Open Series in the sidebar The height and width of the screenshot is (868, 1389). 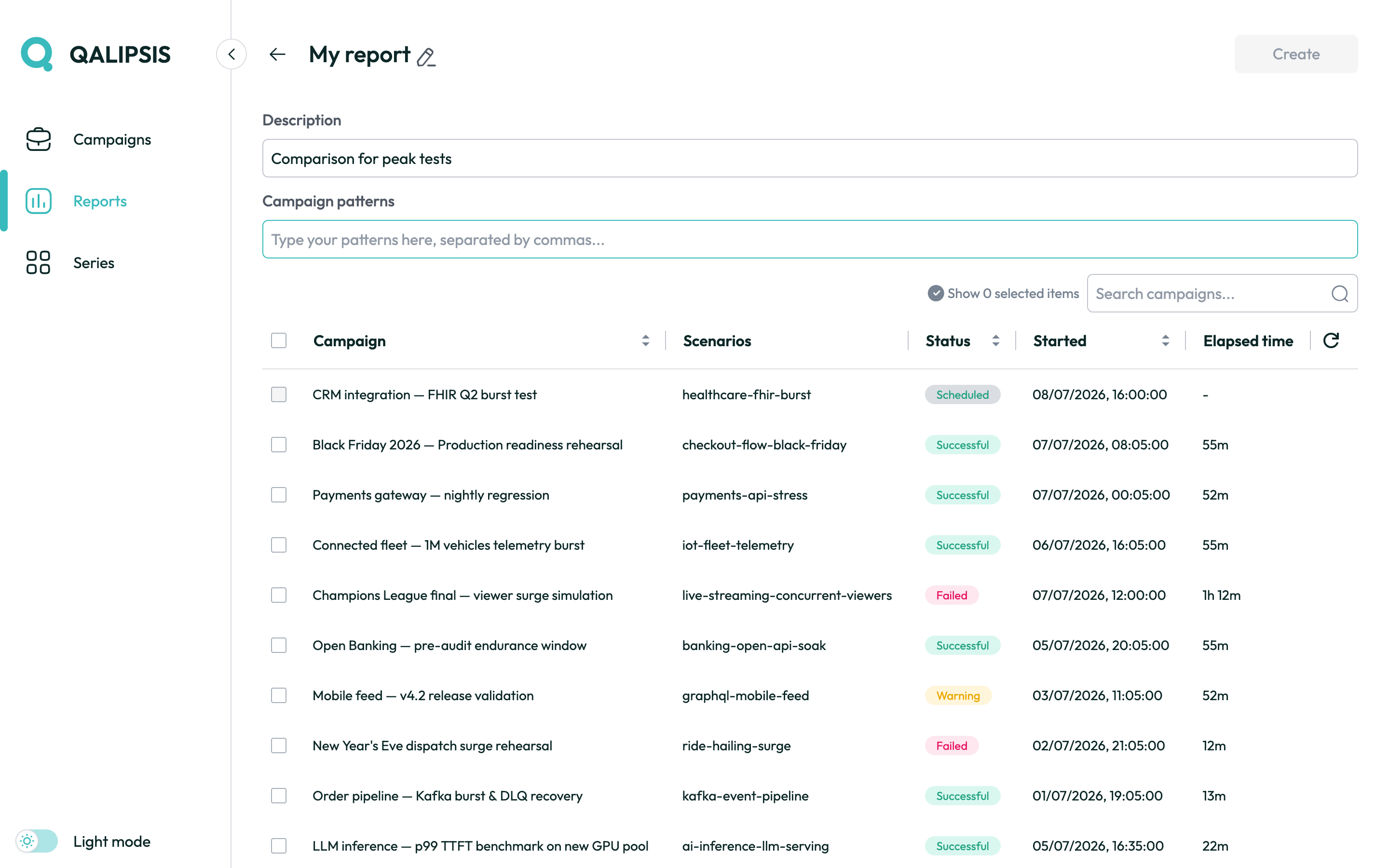click(x=94, y=262)
